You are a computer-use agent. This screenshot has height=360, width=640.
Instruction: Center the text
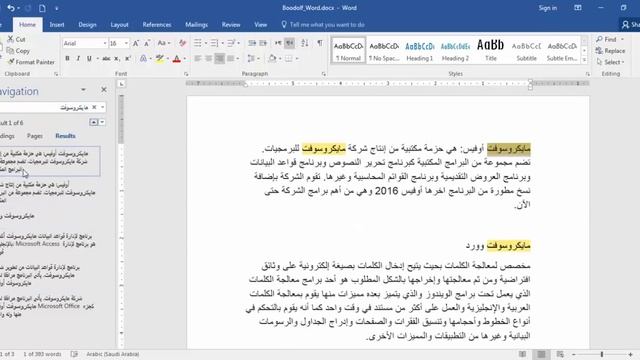(x=208, y=59)
